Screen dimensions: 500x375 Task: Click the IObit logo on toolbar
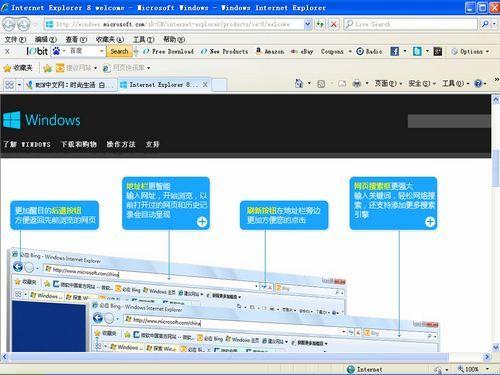pos(37,51)
